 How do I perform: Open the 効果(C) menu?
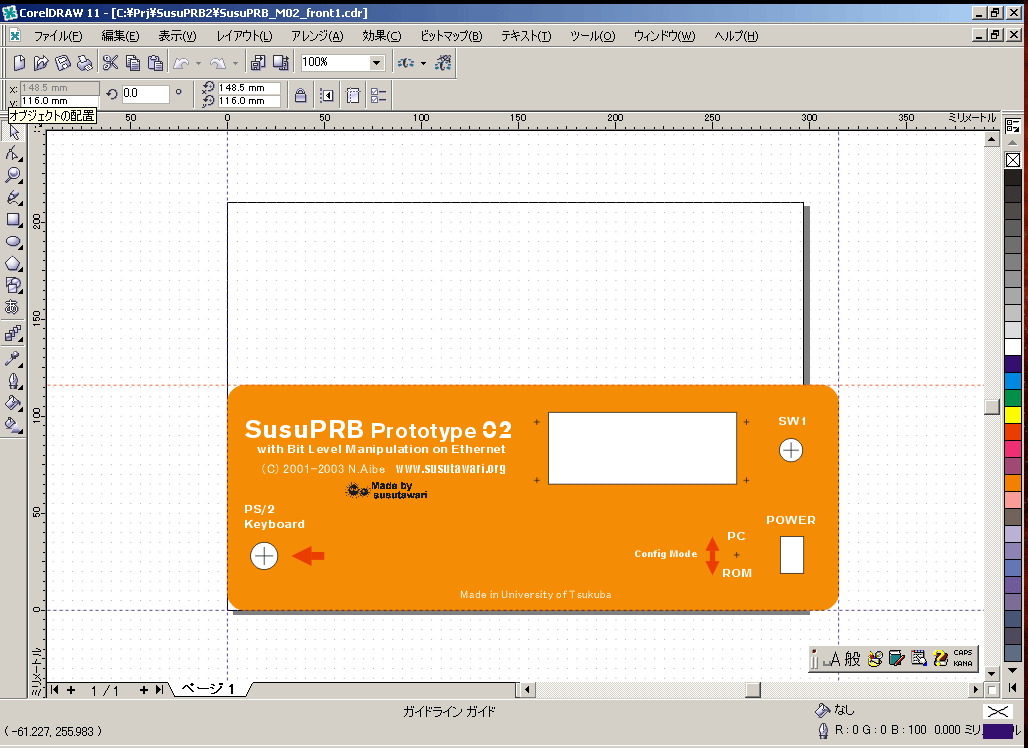click(x=382, y=36)
